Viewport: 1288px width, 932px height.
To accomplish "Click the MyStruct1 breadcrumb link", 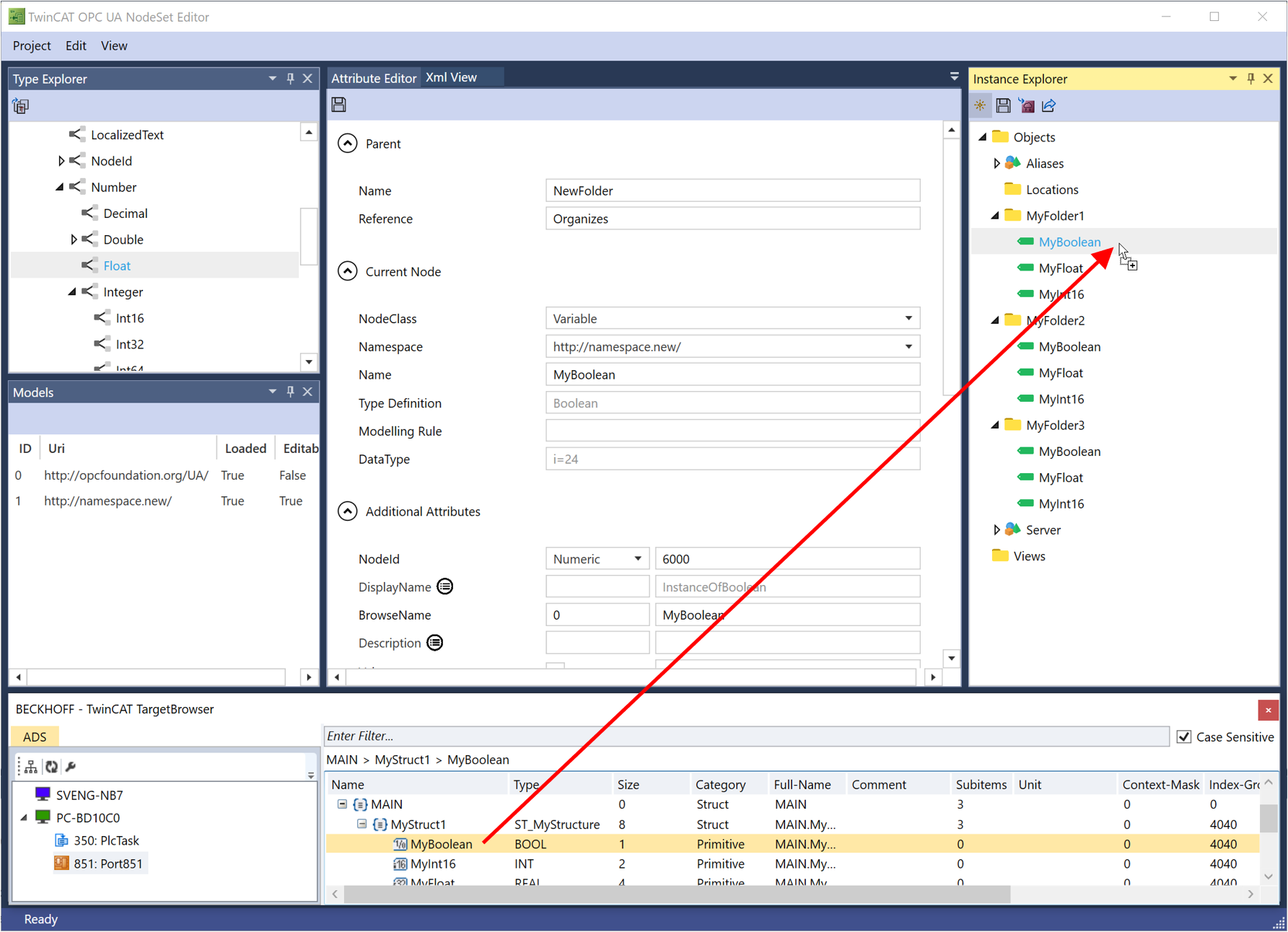I will point(403,760).
